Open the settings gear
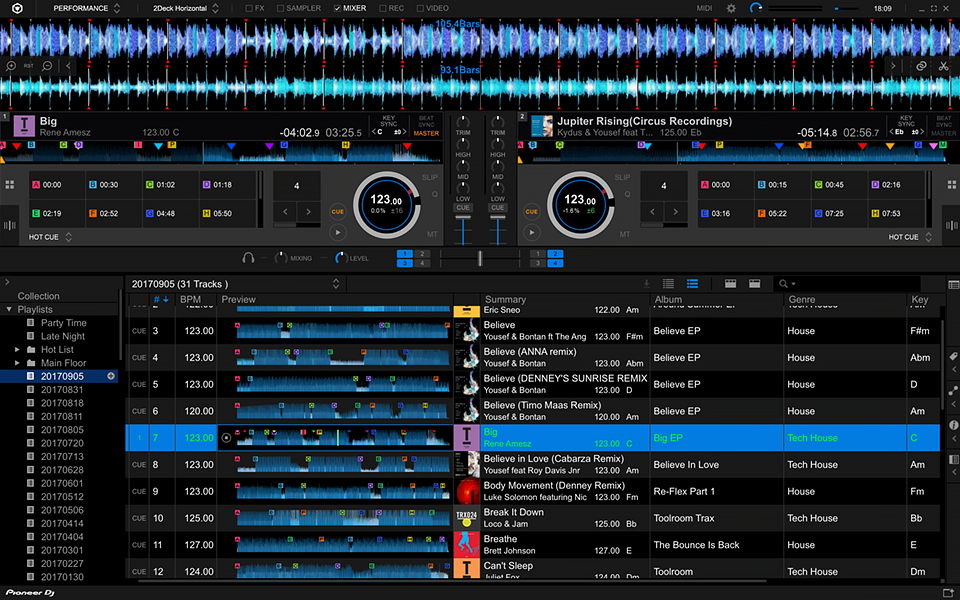The width and height of the screenshot is (960, 600). (x=731, y=9)
